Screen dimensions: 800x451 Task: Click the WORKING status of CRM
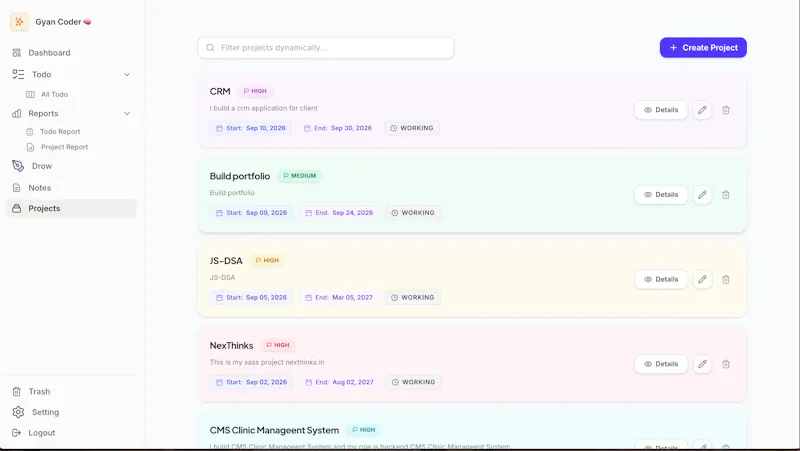(412, 128)
